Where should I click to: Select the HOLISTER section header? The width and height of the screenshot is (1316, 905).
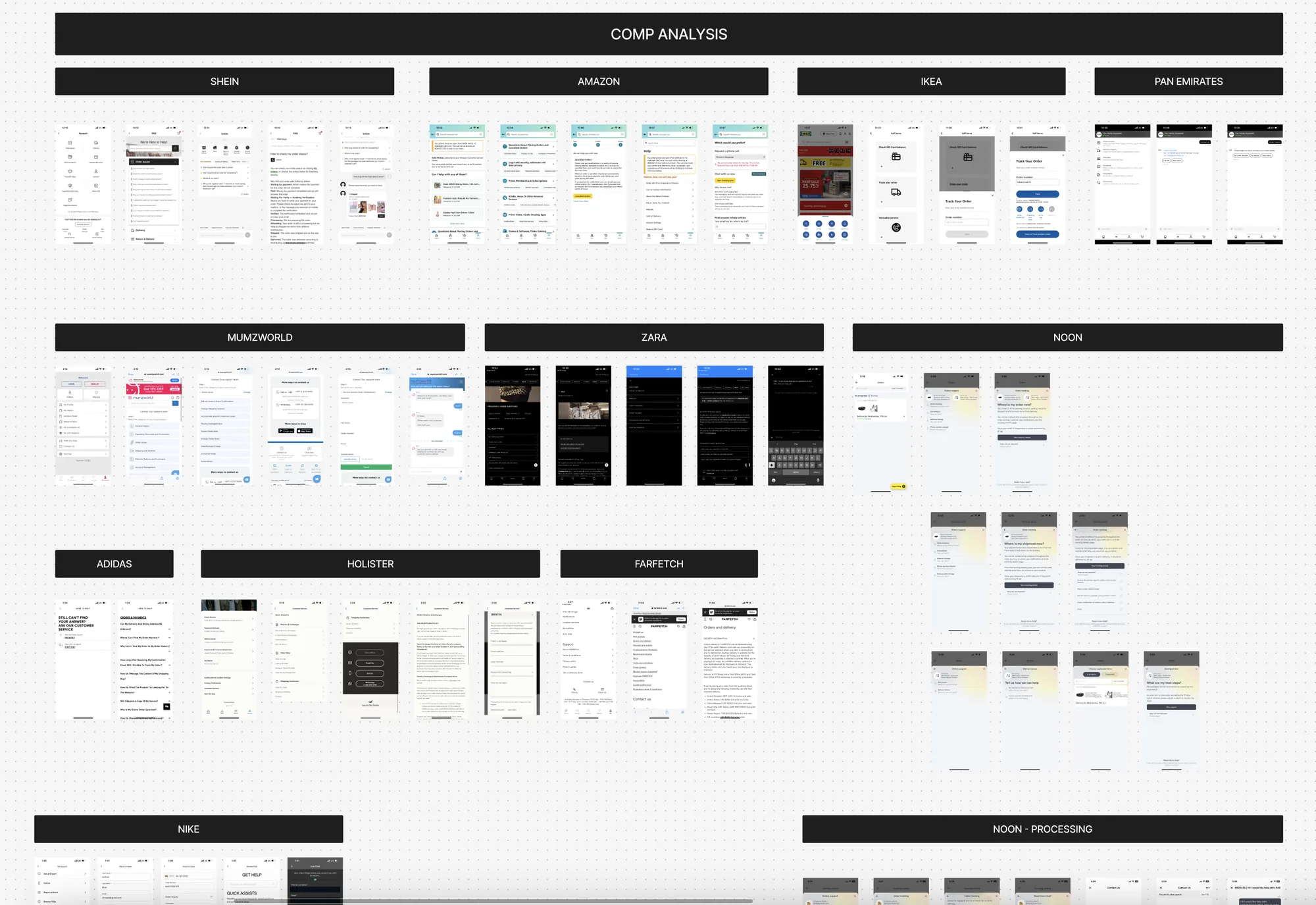[370, 564]
